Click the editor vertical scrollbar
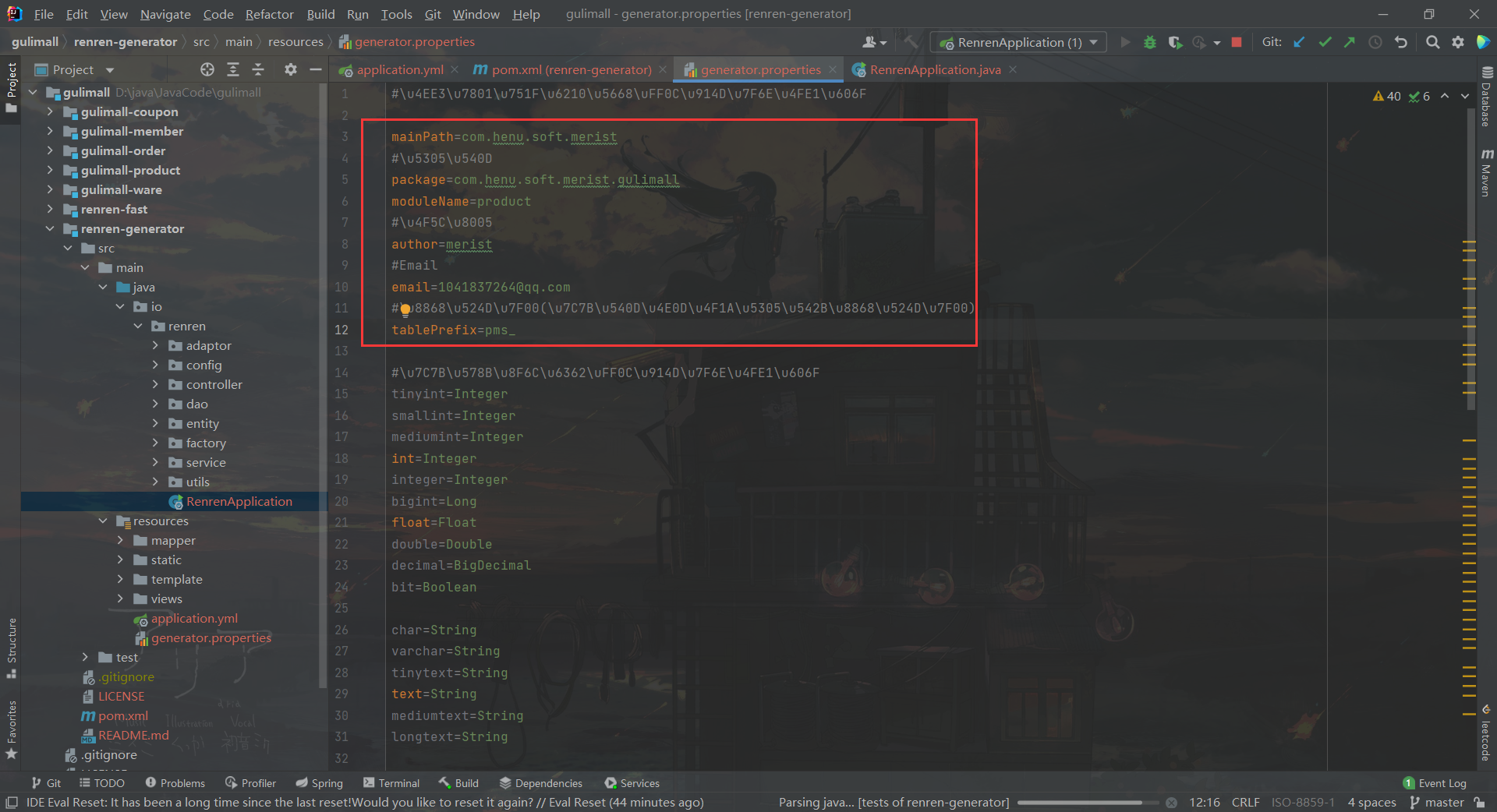The height and width of the screenshot is (812, 1497). click(1470, 257)
